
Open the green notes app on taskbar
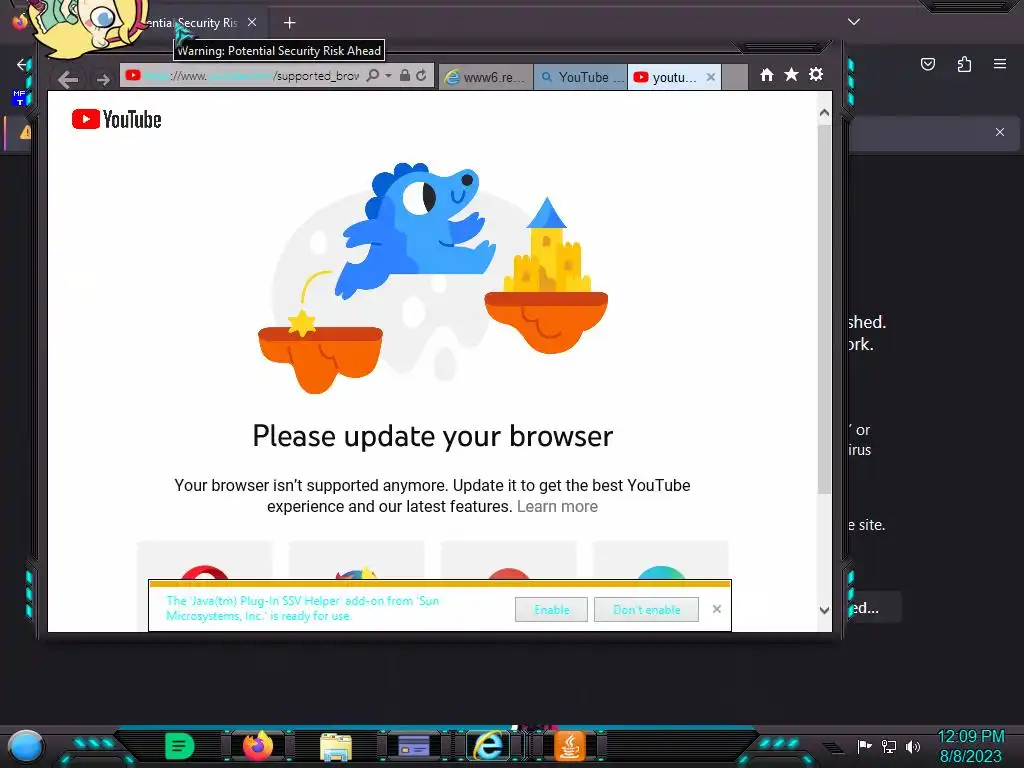coord(180,746)
